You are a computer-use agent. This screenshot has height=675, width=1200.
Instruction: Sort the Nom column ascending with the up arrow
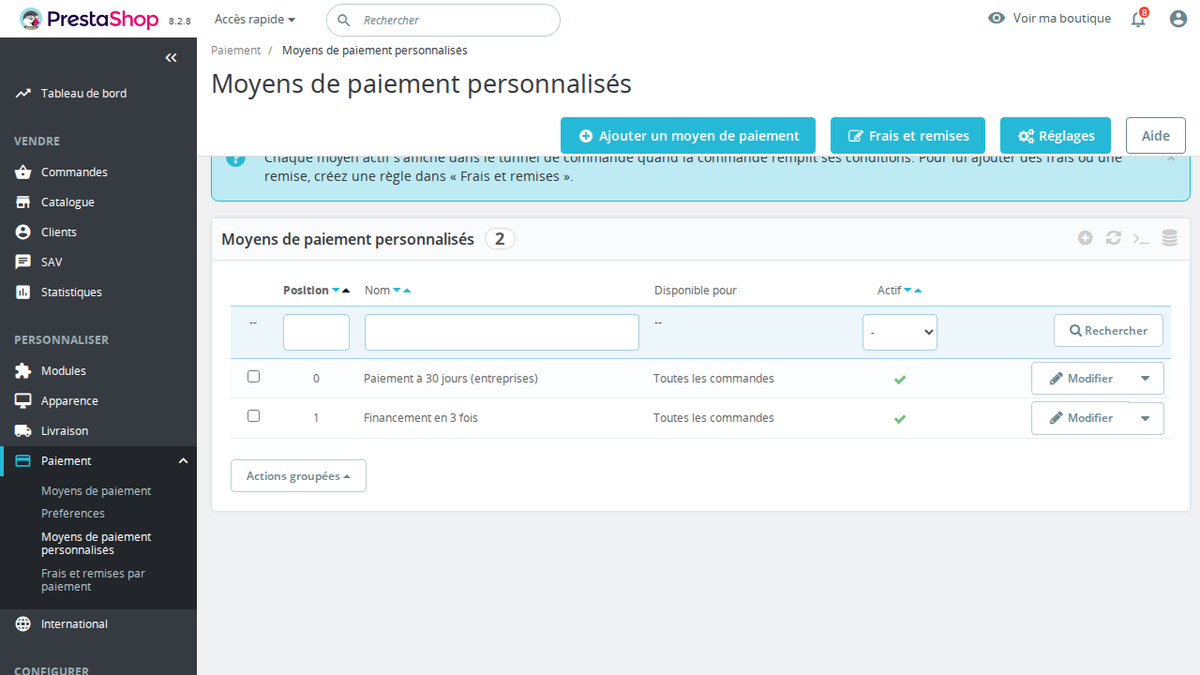click(x=407, y=291)
